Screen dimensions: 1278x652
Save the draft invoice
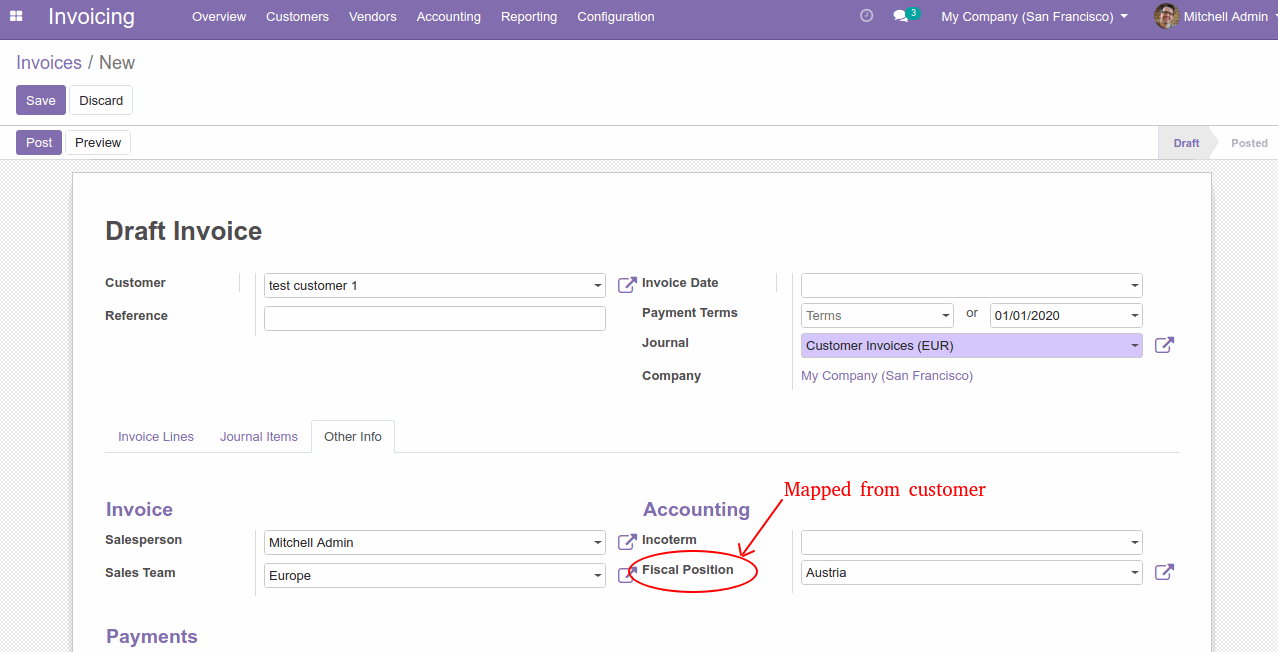pyautogui.click(x=41, y=100)
